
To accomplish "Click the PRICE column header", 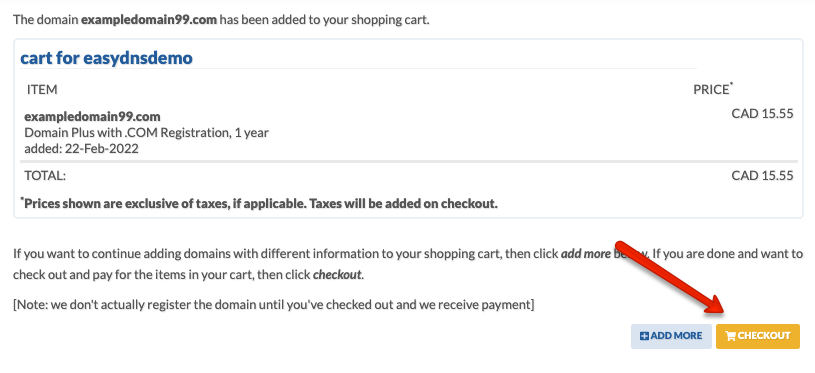I will (713, 89).
